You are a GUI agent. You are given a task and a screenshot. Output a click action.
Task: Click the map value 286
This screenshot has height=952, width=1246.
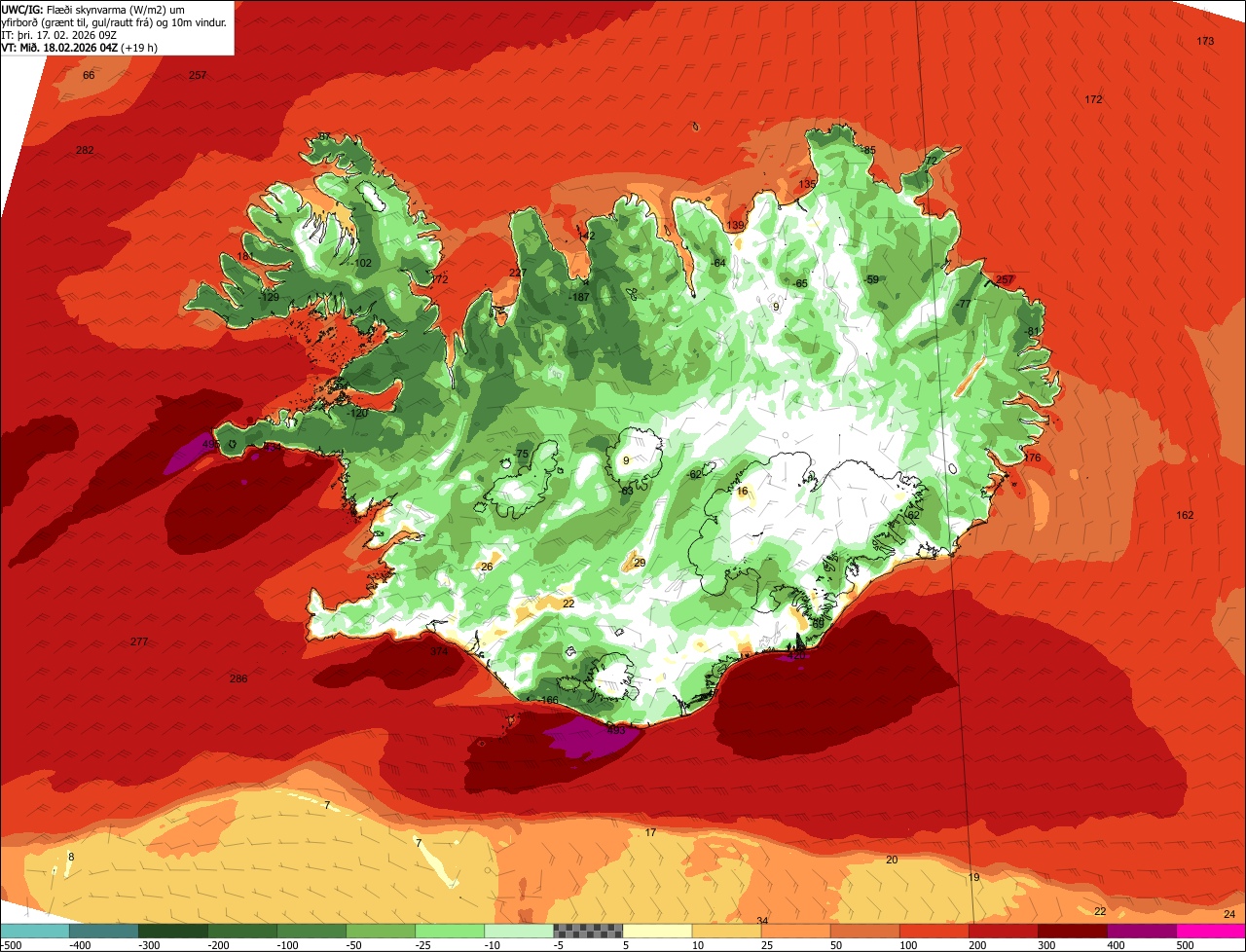(238, 678)
